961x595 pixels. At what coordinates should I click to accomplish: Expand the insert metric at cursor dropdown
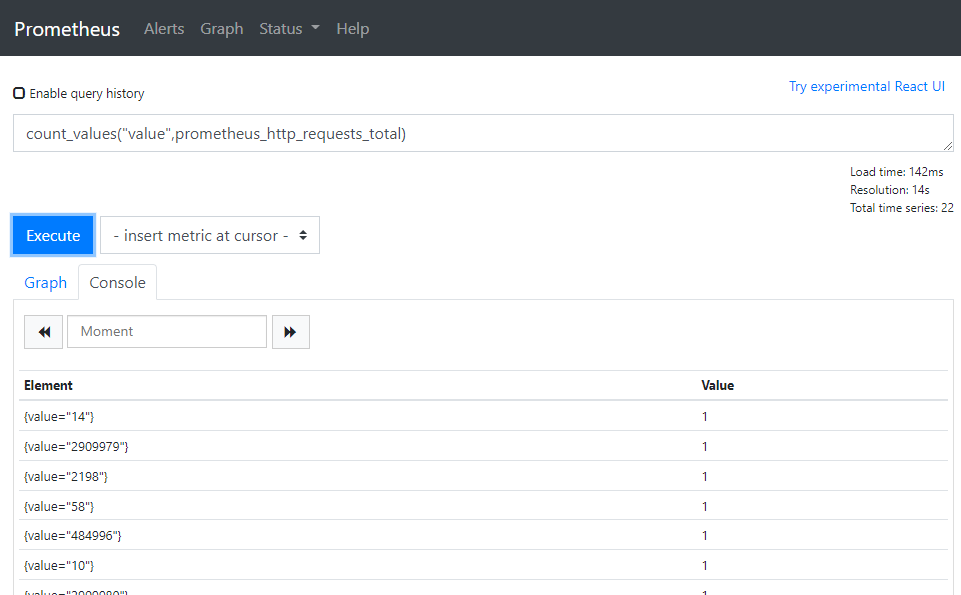[x=210, y=236]
